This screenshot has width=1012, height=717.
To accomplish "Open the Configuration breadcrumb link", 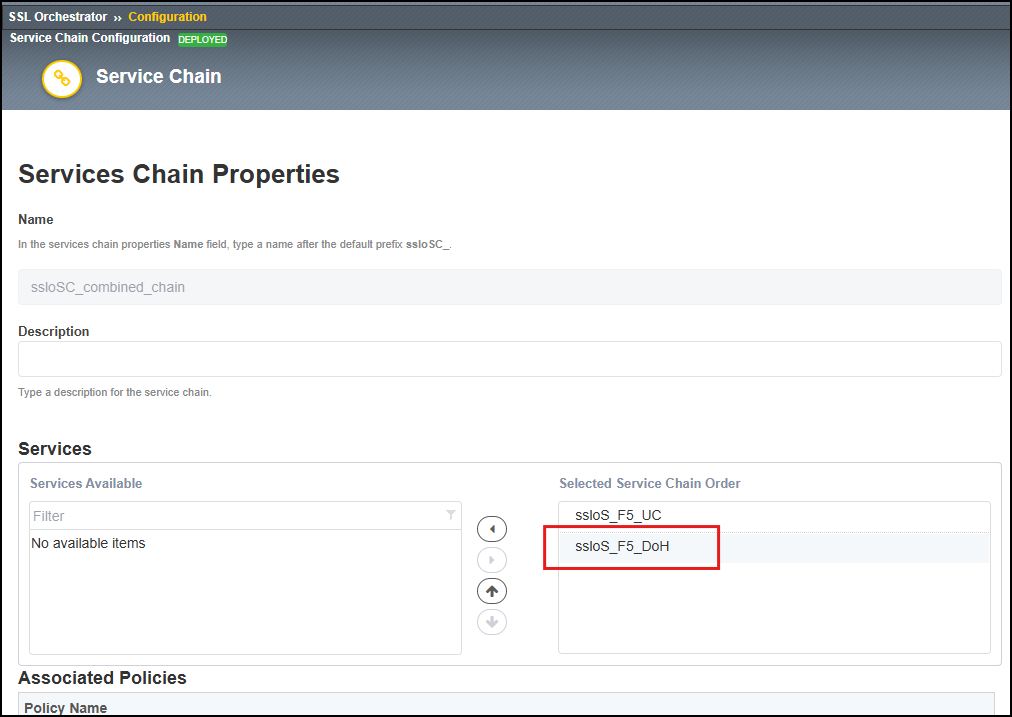I will tap(167, 17).
